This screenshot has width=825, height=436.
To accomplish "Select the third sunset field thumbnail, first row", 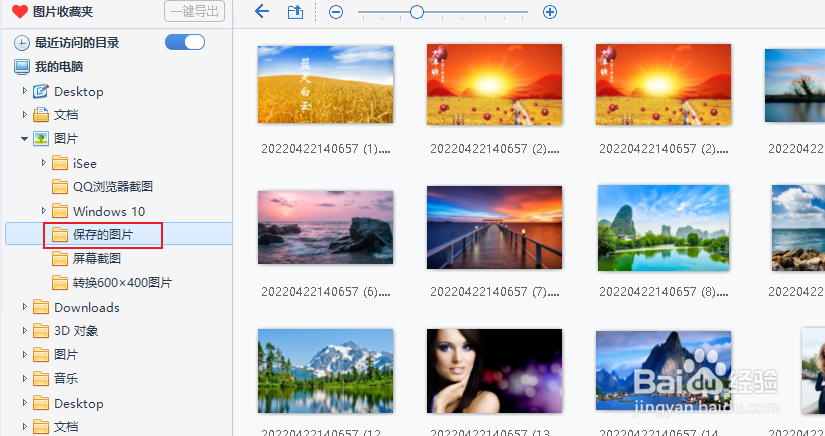I will [663, 84].
